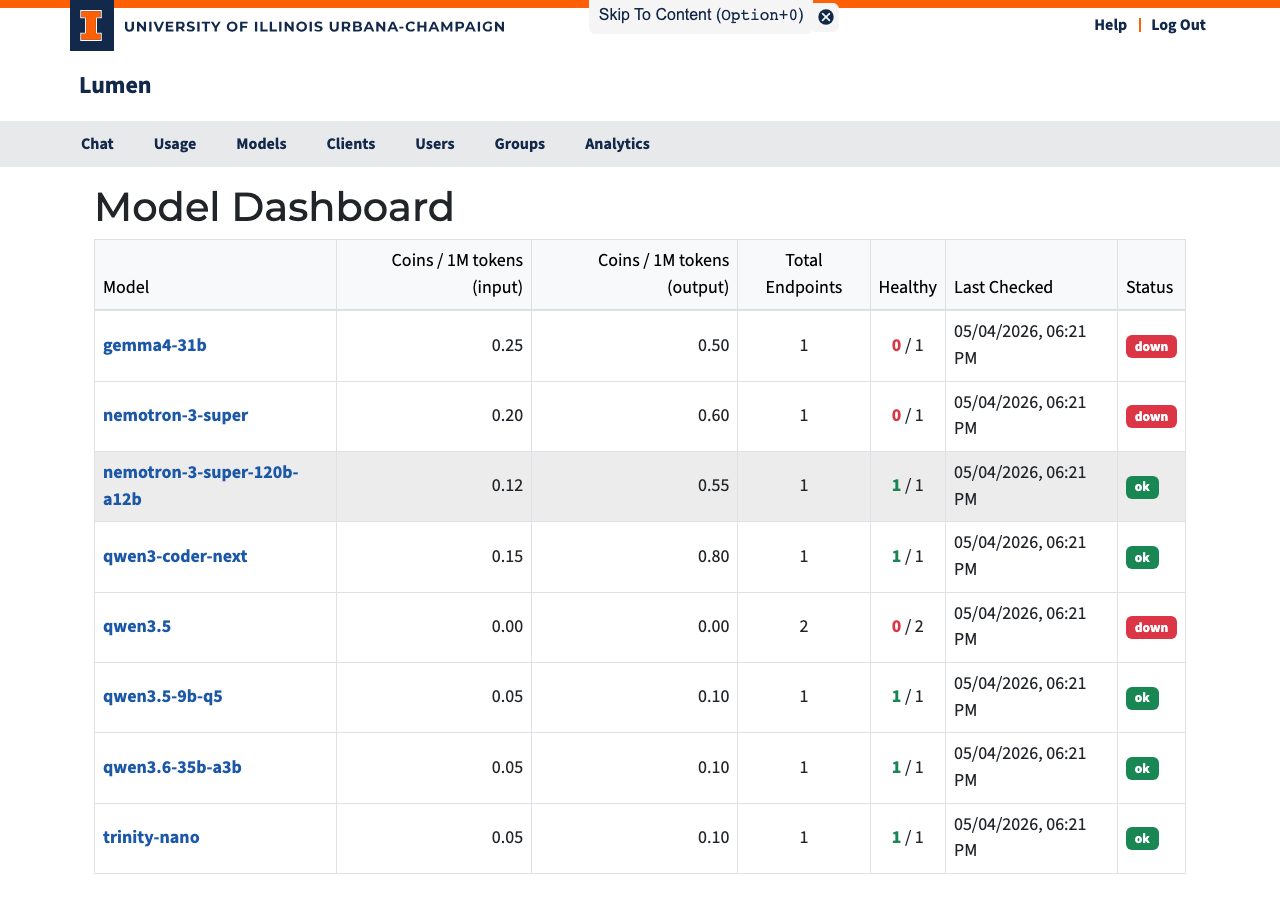Dismiss the Skip To Content popup with X
1280x900 pixels.
[826, 17]
